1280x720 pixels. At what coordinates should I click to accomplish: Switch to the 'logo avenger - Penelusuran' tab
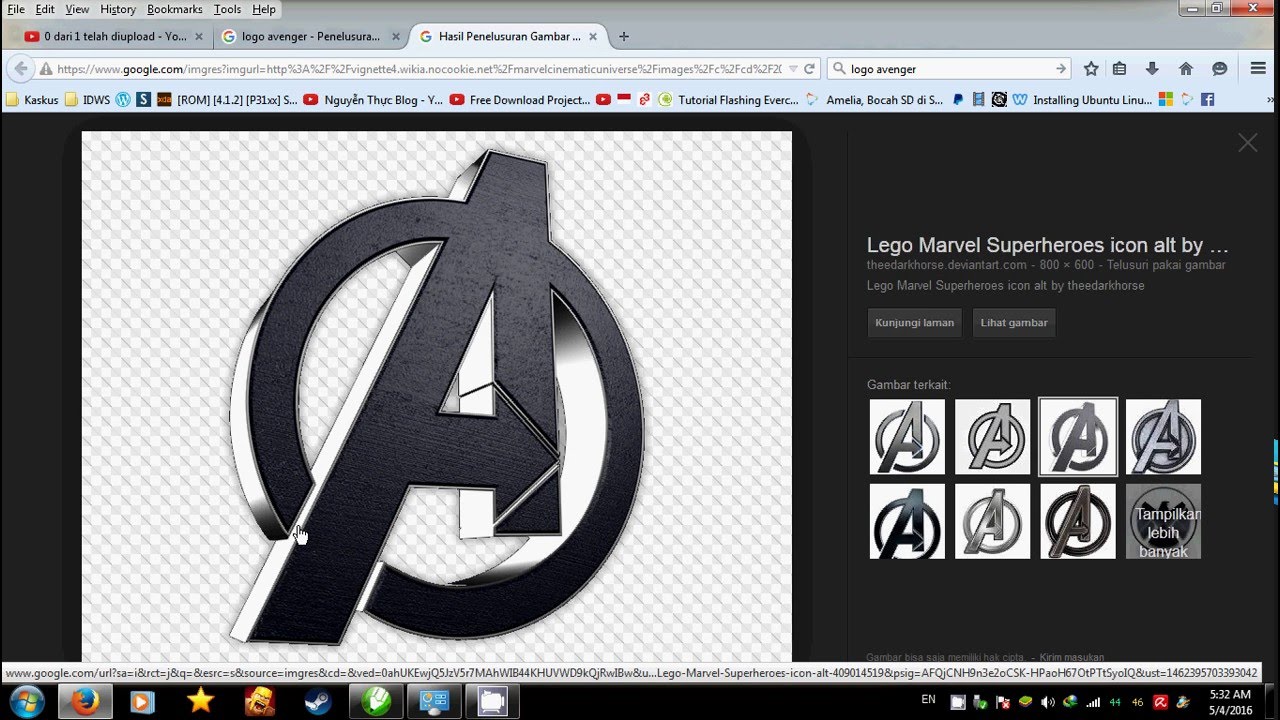[x=310, y=36]
